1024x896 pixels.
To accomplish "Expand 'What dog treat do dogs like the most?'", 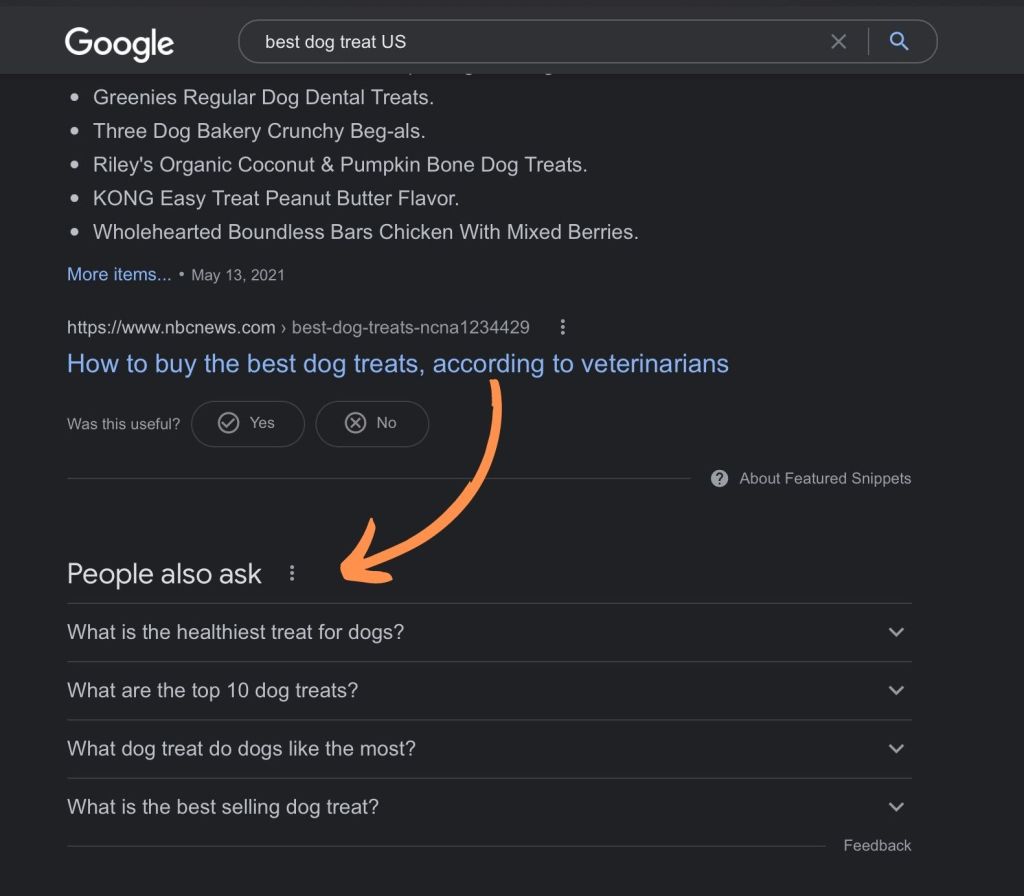I will tap(489, 748).
